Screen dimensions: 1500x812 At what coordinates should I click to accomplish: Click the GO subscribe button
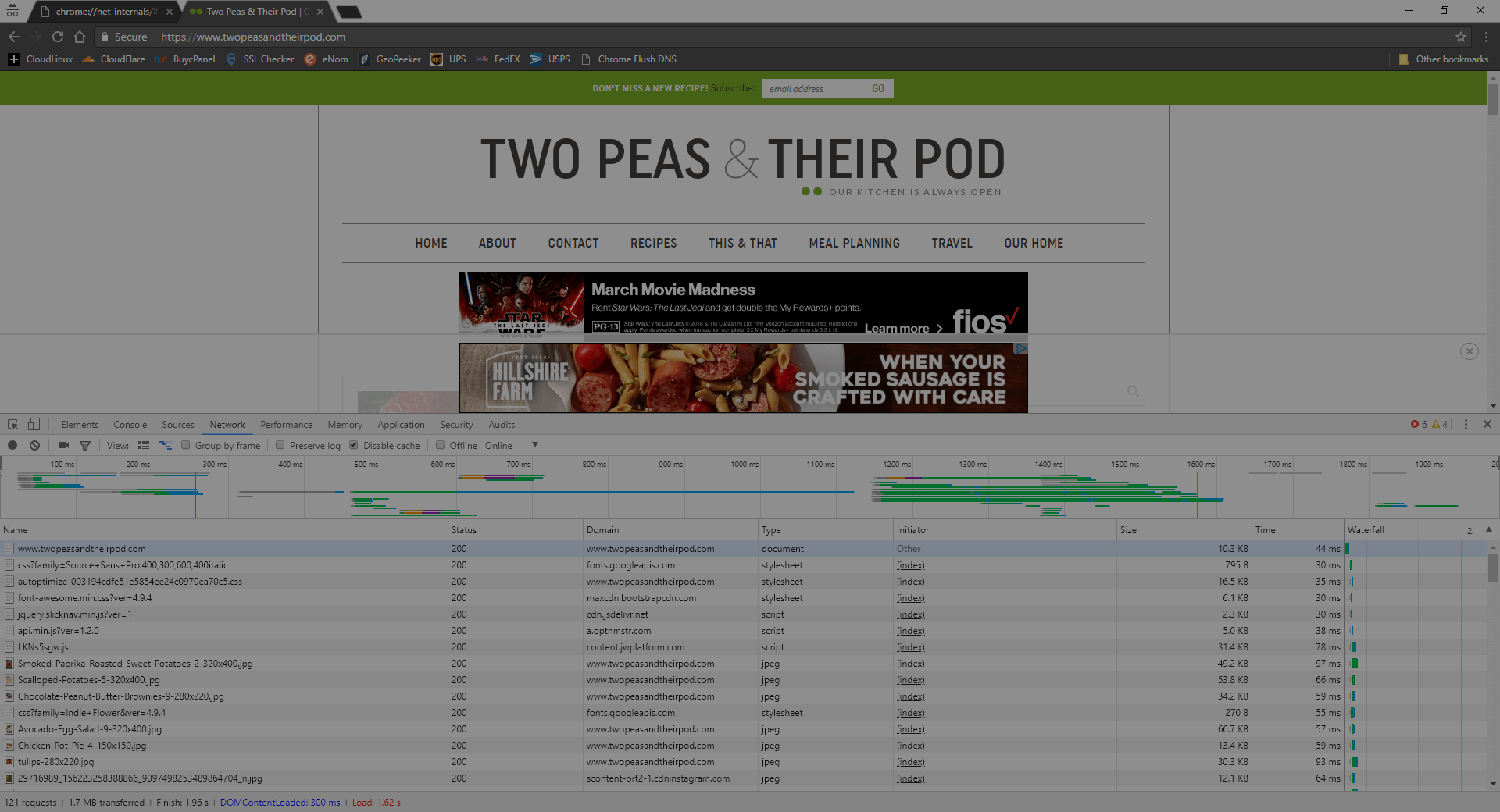pyautogui.click(x=878, y=88)
